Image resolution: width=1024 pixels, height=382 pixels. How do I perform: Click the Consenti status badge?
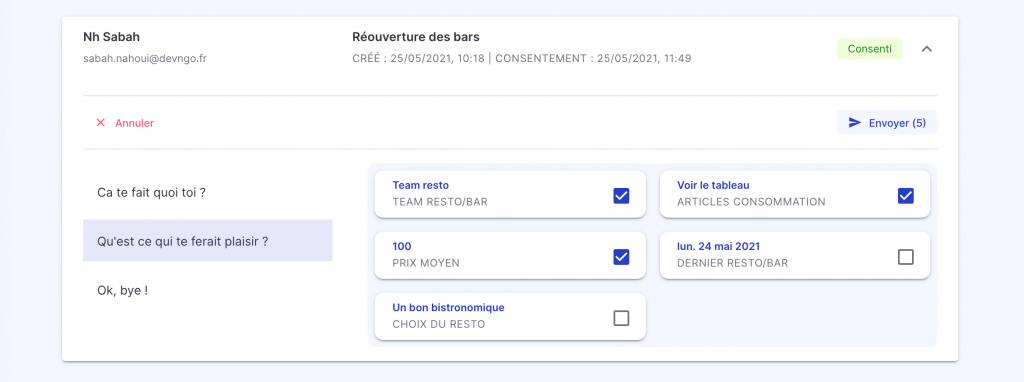870,49
